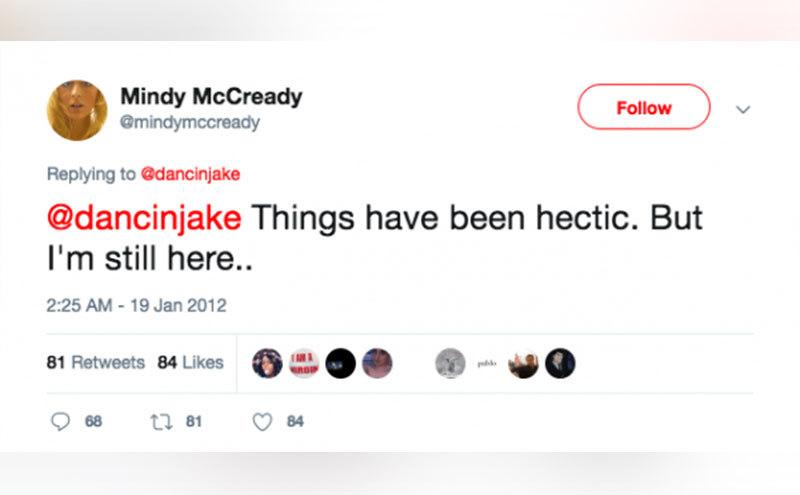
Task: Click the last liker avatar in the row
Action: pos(560,363)
